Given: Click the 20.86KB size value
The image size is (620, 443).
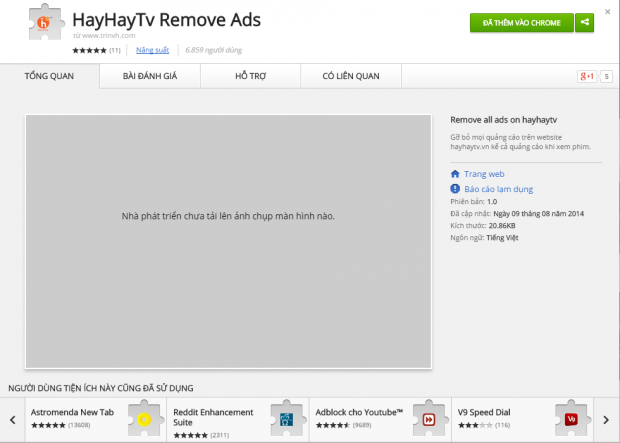Looking at the screenshot, I should (x=502, y=225).
